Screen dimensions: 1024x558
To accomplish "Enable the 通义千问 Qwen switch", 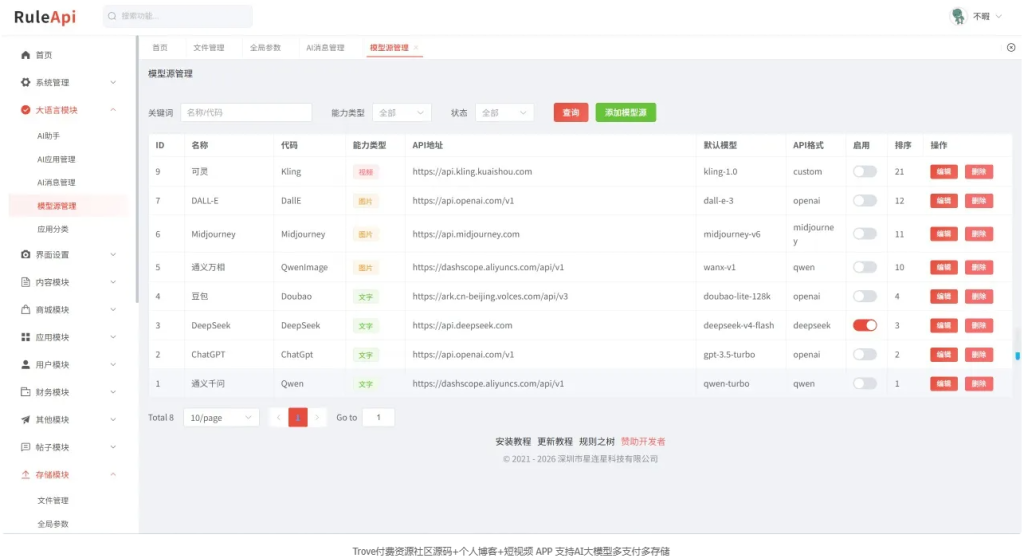I will click(x=865, y=384).
